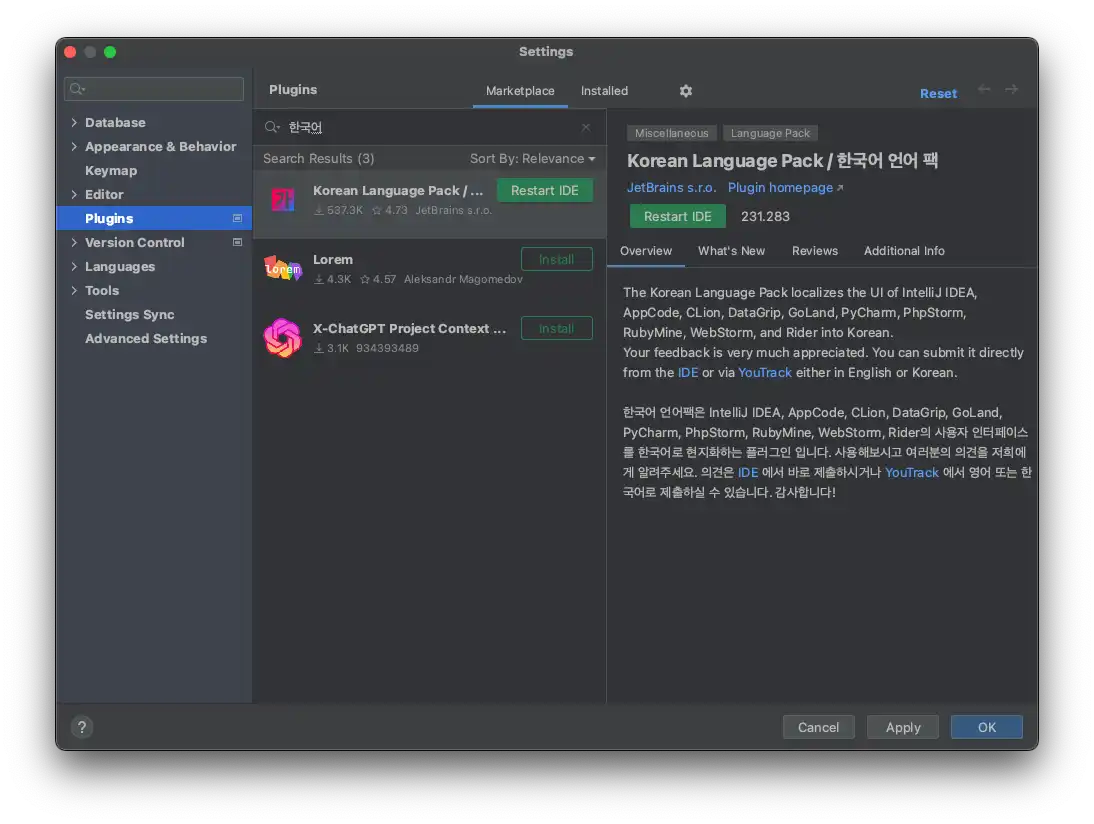Open the IDE link in English description
The width and height of the screenshot is (1094, 824).
click(x=688, y=373)
